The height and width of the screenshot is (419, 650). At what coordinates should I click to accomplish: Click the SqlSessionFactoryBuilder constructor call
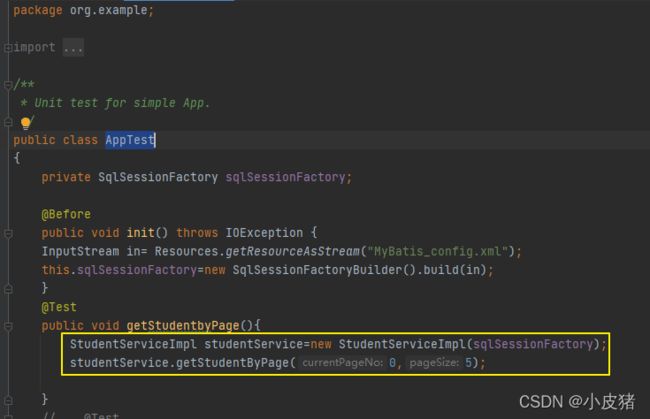click(x=317, y=270)
